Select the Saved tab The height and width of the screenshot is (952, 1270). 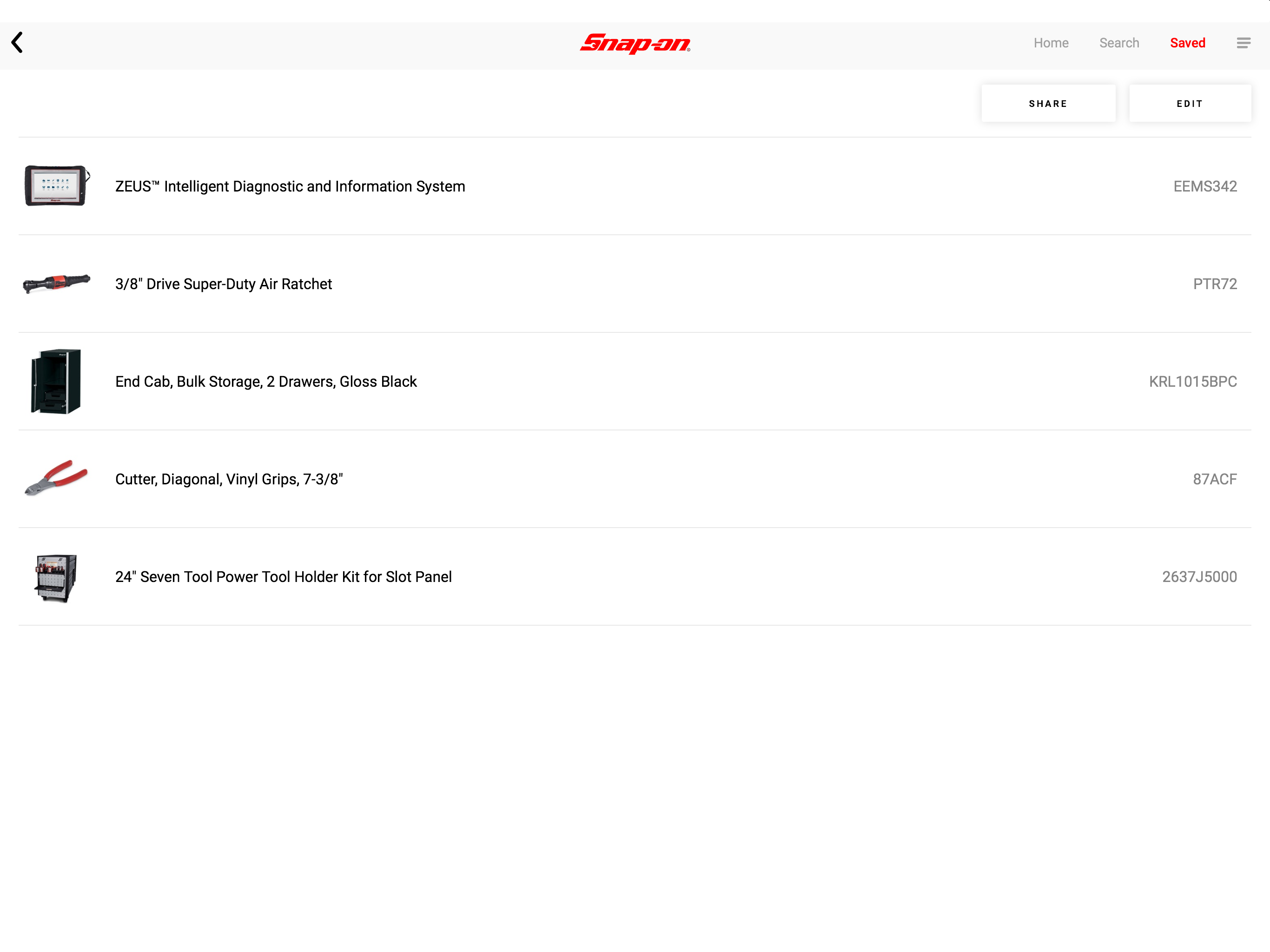click(1187, 43)
